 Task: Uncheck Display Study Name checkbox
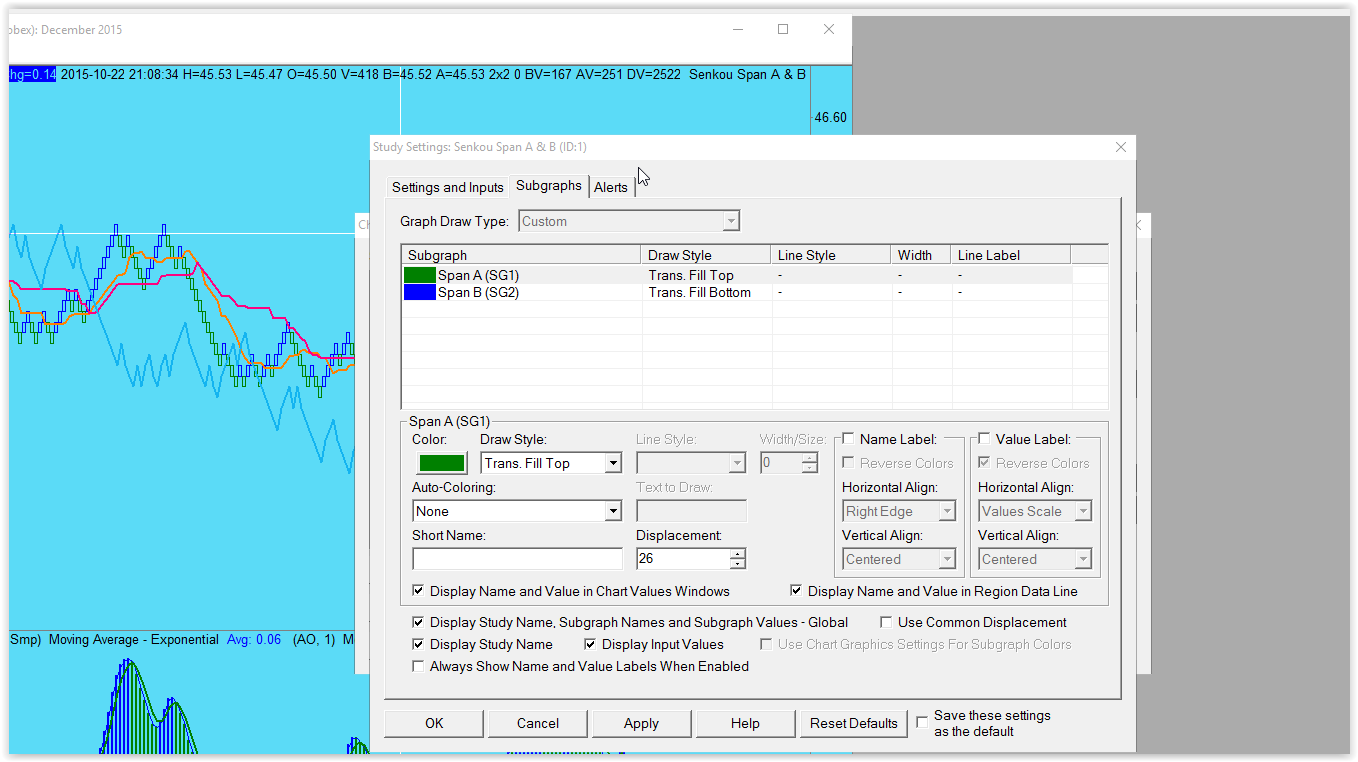pyautogui.click(x=418, y=644)
